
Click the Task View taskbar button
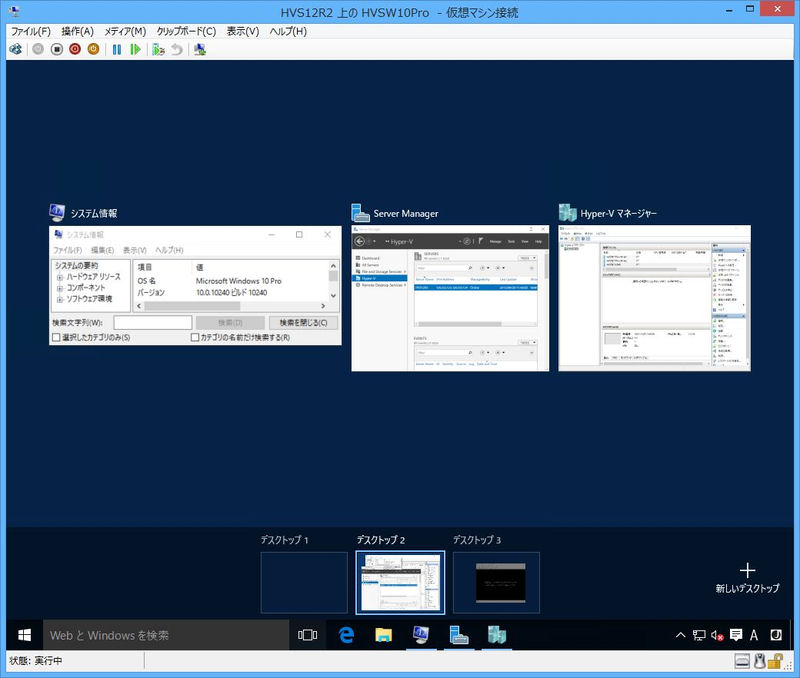coord(308,635)
